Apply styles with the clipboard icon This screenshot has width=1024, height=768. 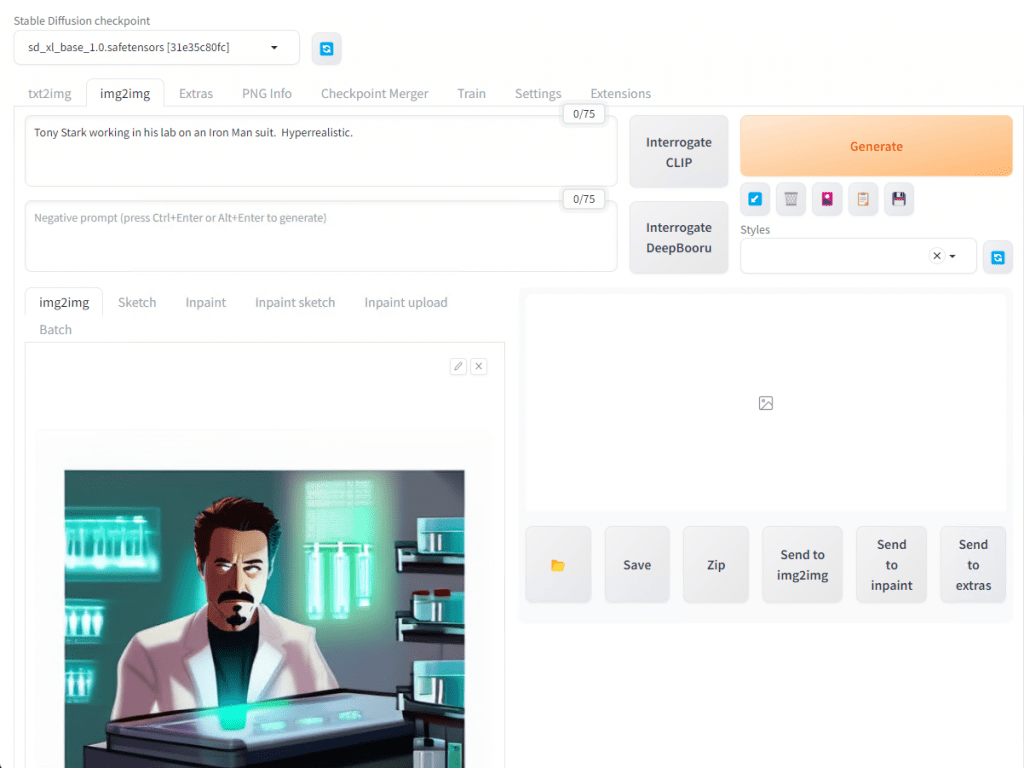point(863,199)
